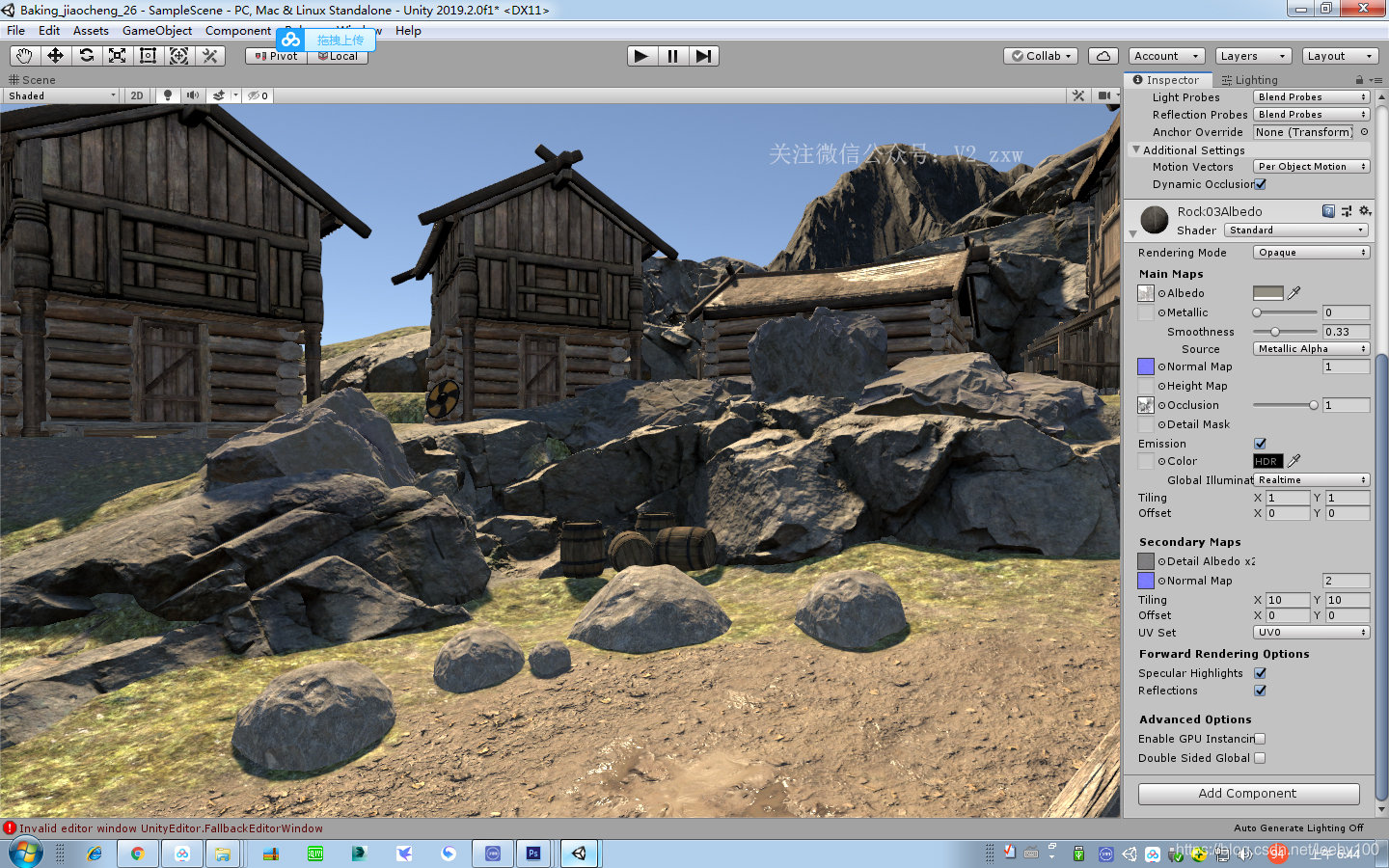Click the Normal Map value field in Main Maps

pyautogui.click(x=1347, y=366)
